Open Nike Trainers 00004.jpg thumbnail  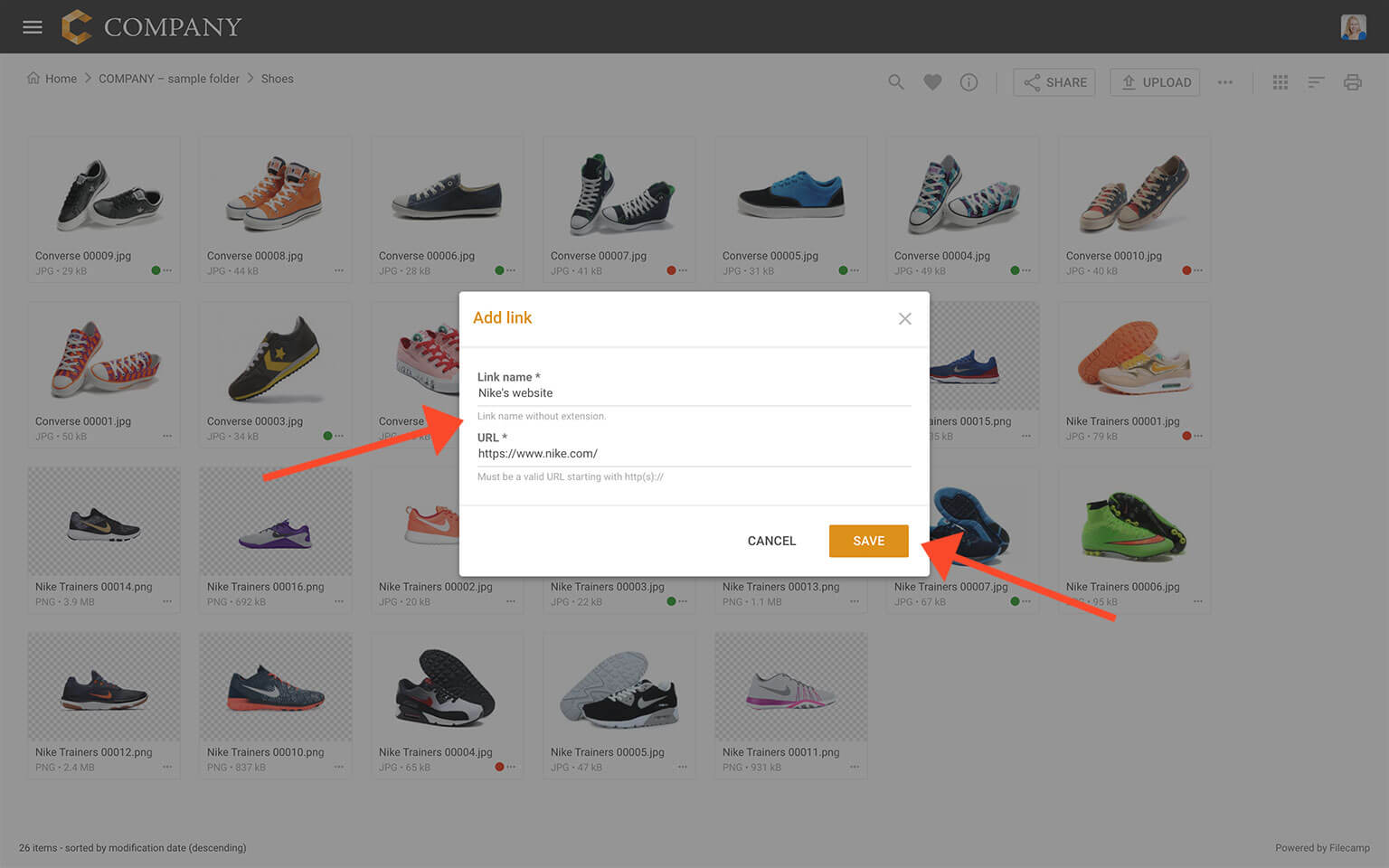[x=447, y=687]
